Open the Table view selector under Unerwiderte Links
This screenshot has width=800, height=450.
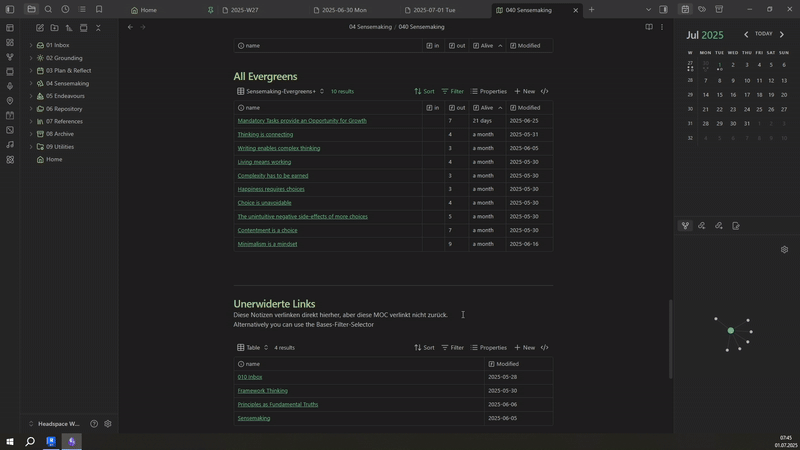pyautogui.click(x=252, y=347)
